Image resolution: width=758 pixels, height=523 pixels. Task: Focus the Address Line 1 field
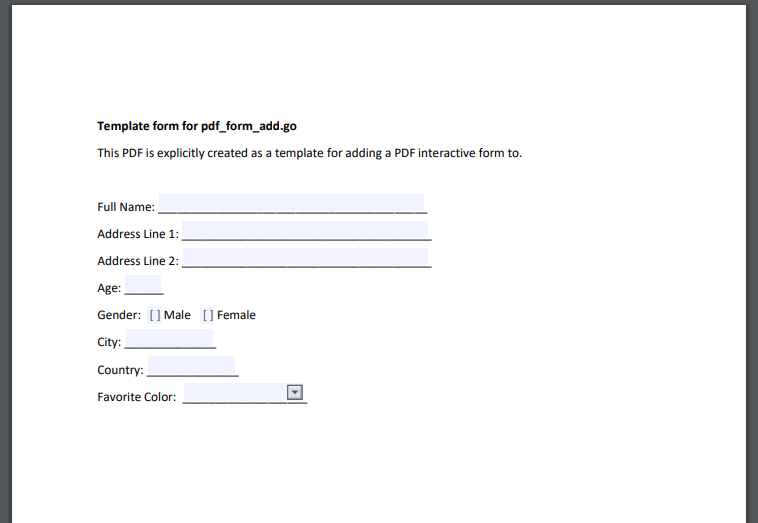coord(305,231)
